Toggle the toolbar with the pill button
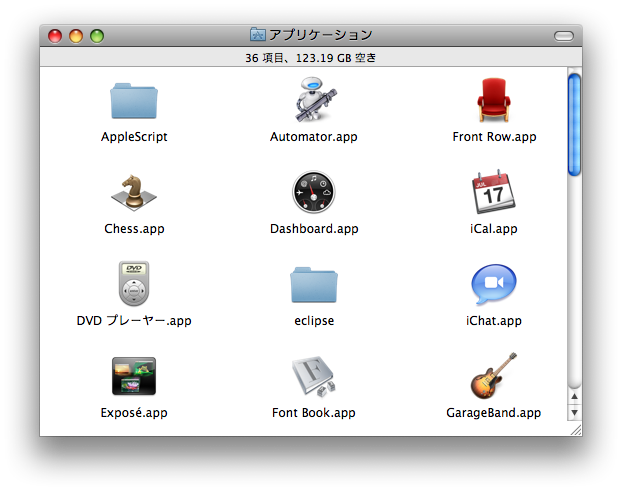Viewport: 622px width, 491px height. tap(564, 36)
